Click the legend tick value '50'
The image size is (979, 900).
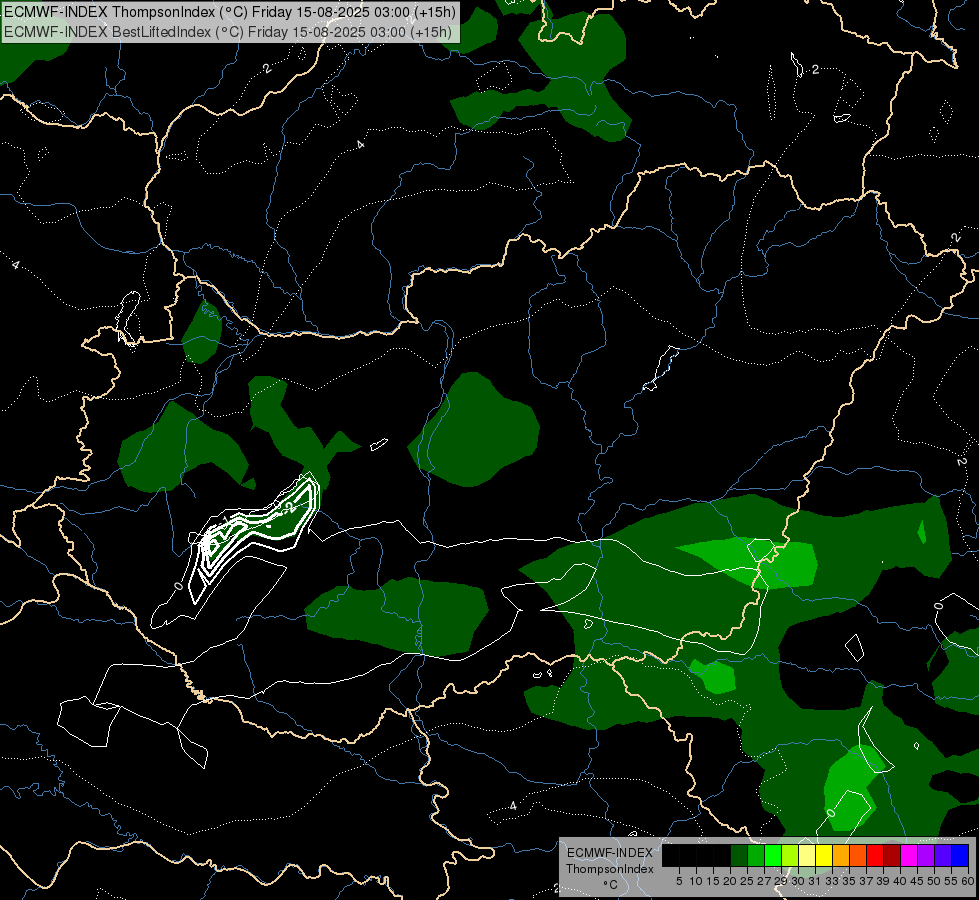coord(933,881)
